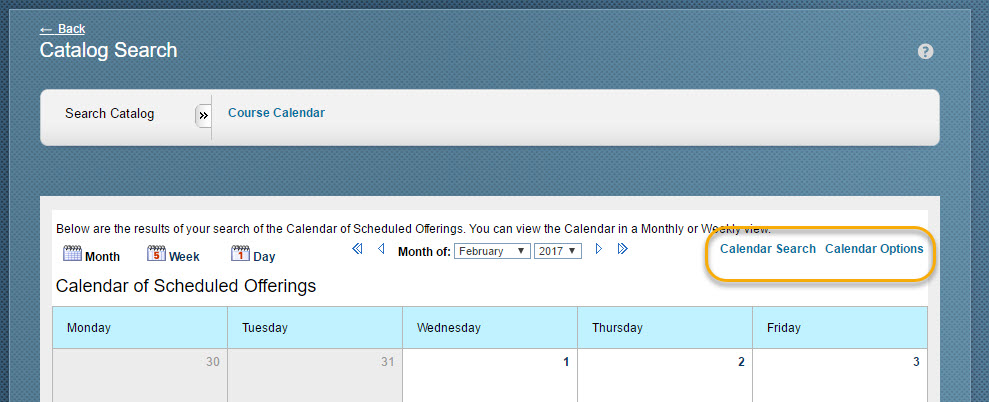Viewport: 989px width, 402px height.
Task: Expand the Search Catalog panel chevron
Action: tap(203, 115)
